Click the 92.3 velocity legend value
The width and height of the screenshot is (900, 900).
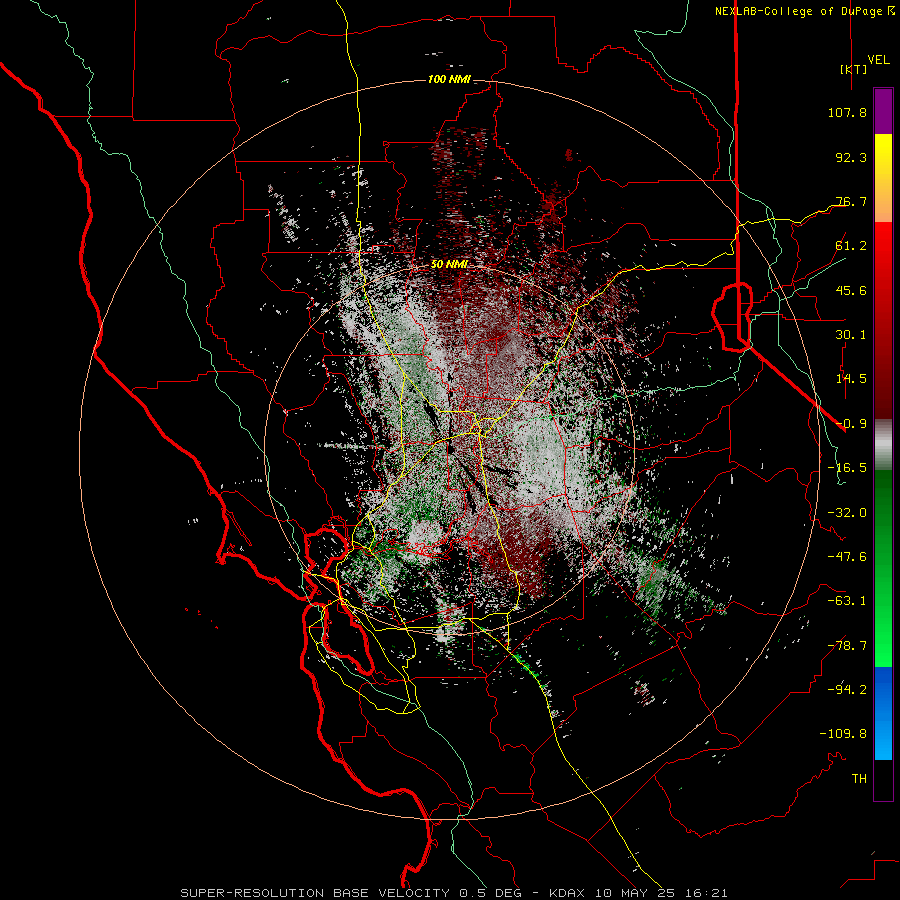[x=851, y=157]
